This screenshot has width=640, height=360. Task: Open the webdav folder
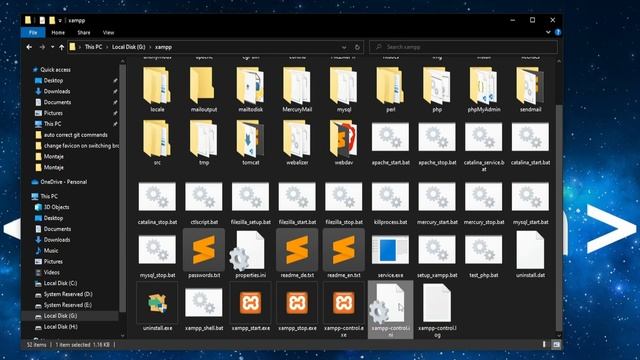(x=343, y=143)
